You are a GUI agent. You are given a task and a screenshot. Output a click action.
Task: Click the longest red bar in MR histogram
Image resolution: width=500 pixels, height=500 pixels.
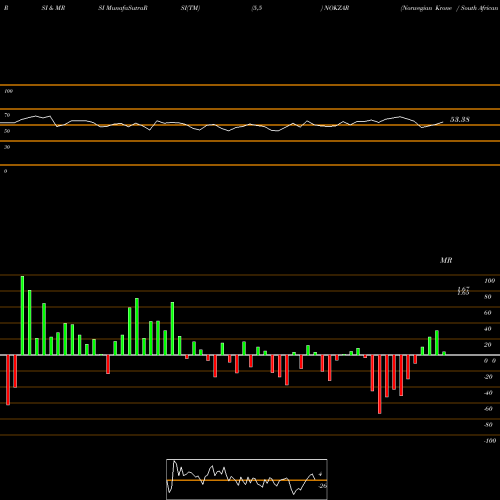[380, 384]
